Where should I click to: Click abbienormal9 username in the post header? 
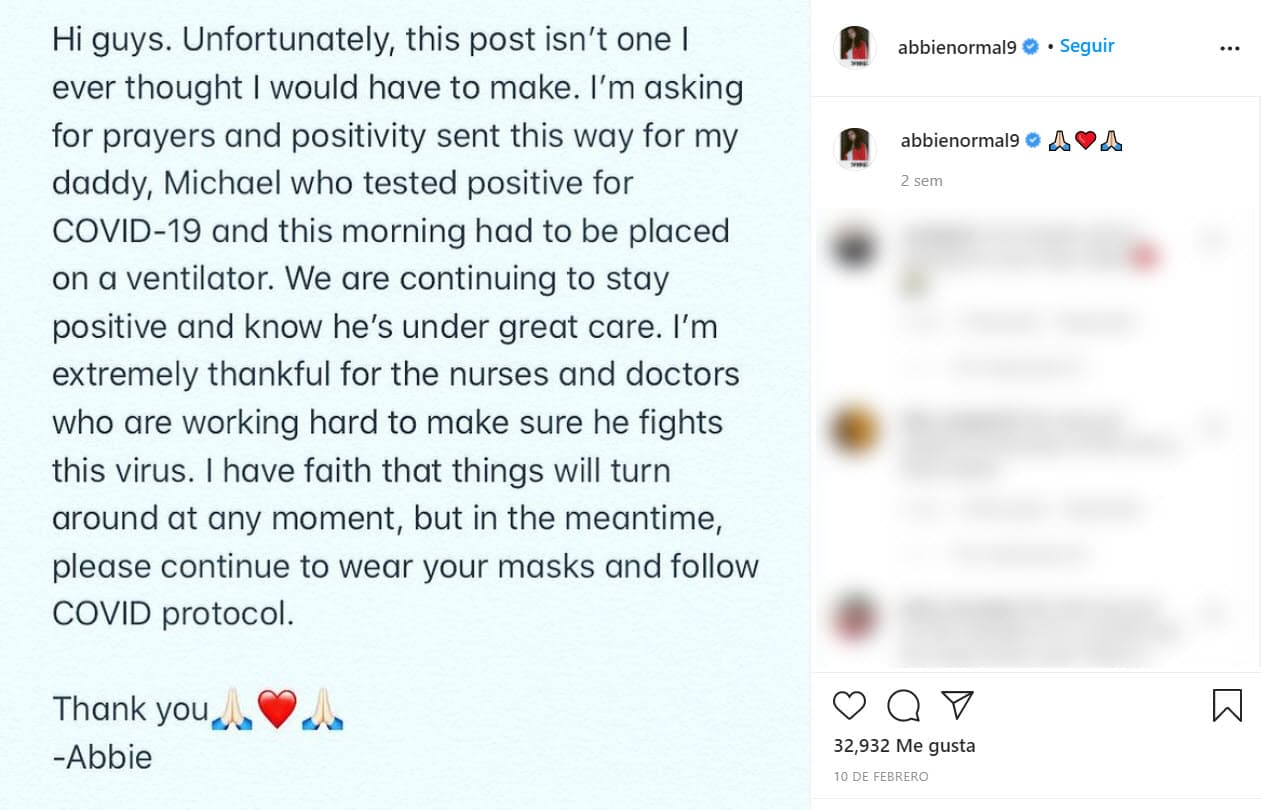click(958, 47)
